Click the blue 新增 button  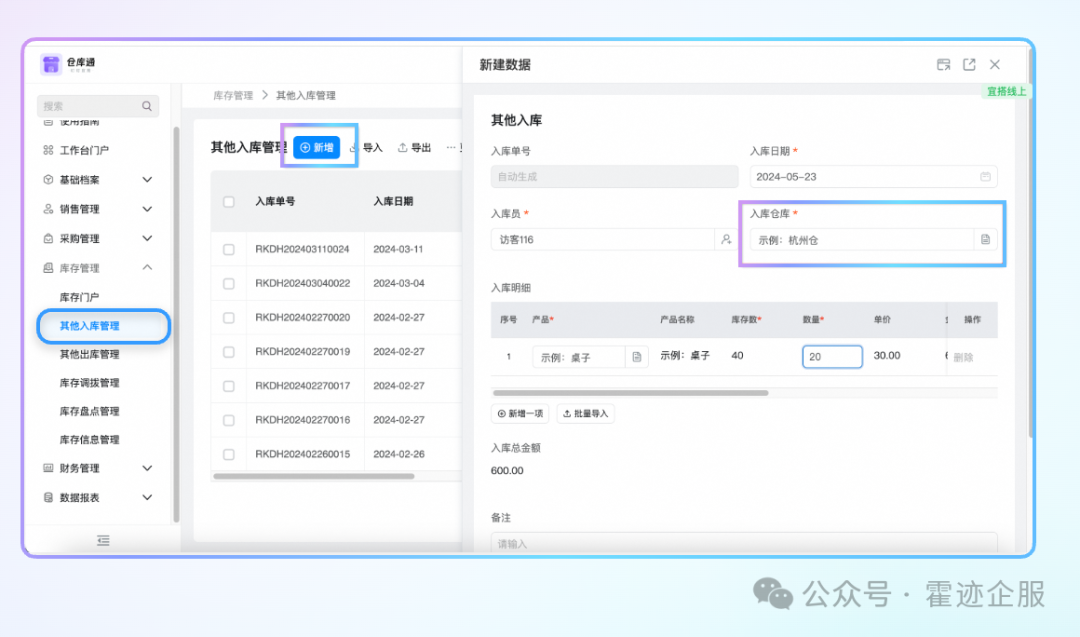click(x=317, y=148)
